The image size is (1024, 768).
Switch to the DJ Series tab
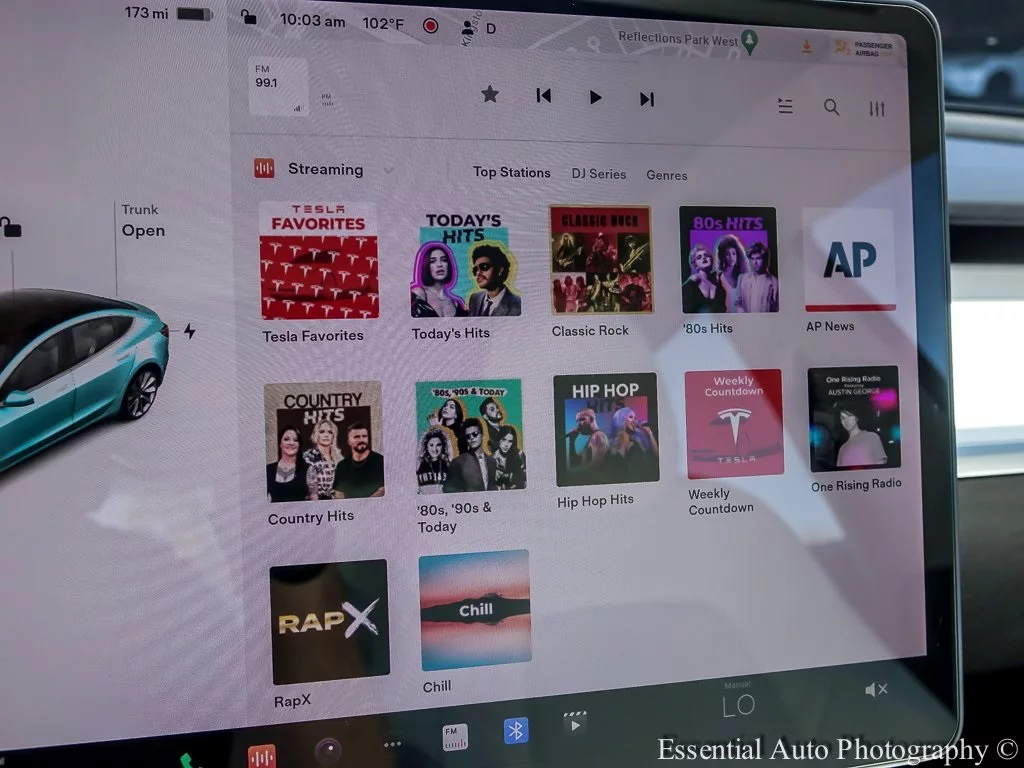(x=598, y=174)
